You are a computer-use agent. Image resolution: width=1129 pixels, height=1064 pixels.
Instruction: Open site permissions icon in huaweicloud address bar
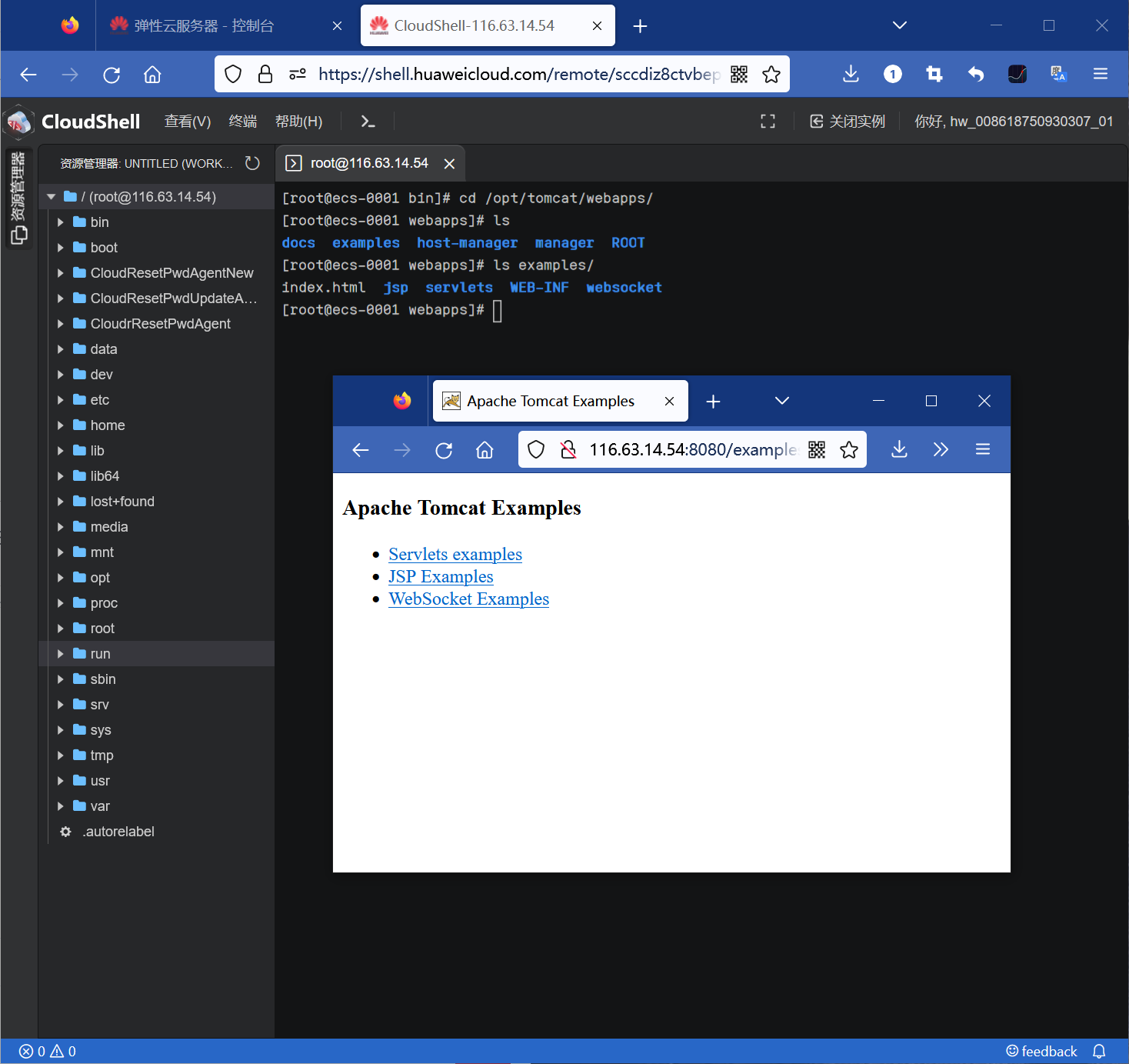(x=298, y=74)
